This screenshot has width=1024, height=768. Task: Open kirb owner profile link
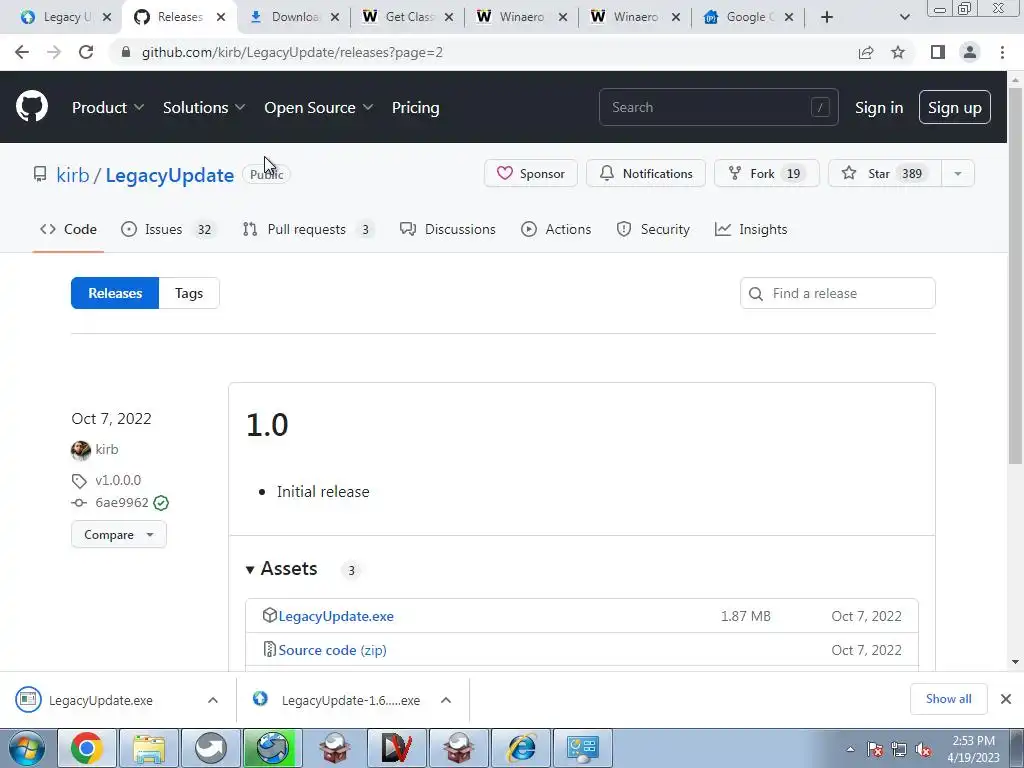(x=72, y=175)
